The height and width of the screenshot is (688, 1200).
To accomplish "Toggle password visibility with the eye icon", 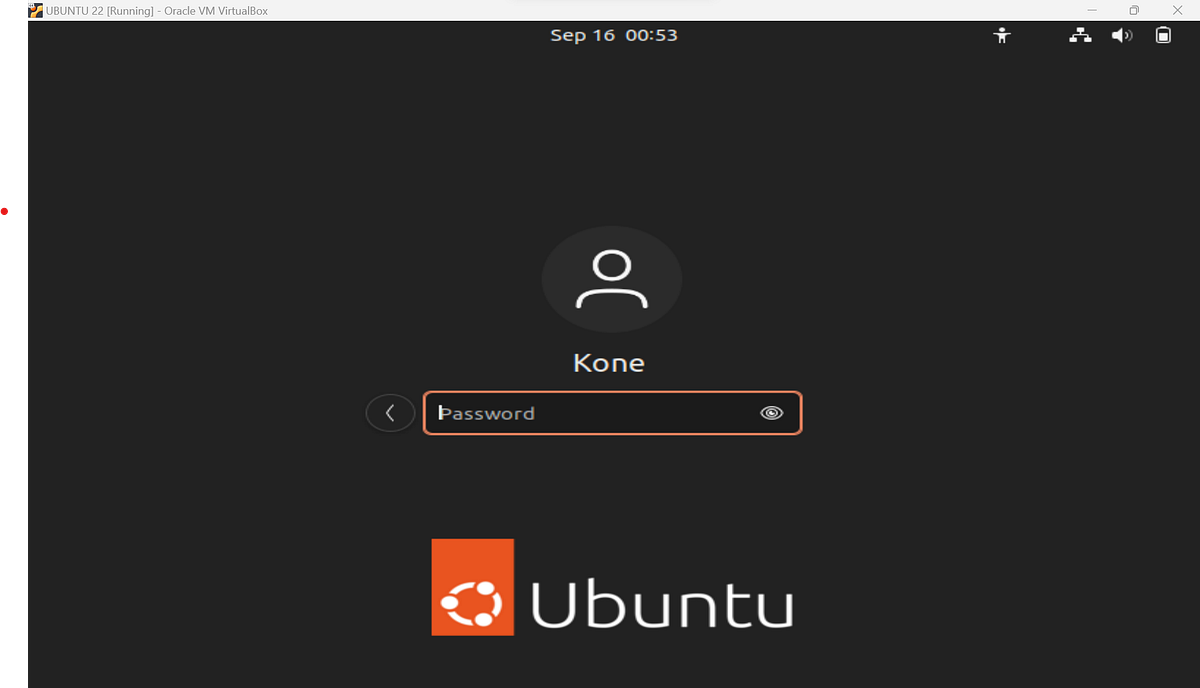I will click(771, 413).
